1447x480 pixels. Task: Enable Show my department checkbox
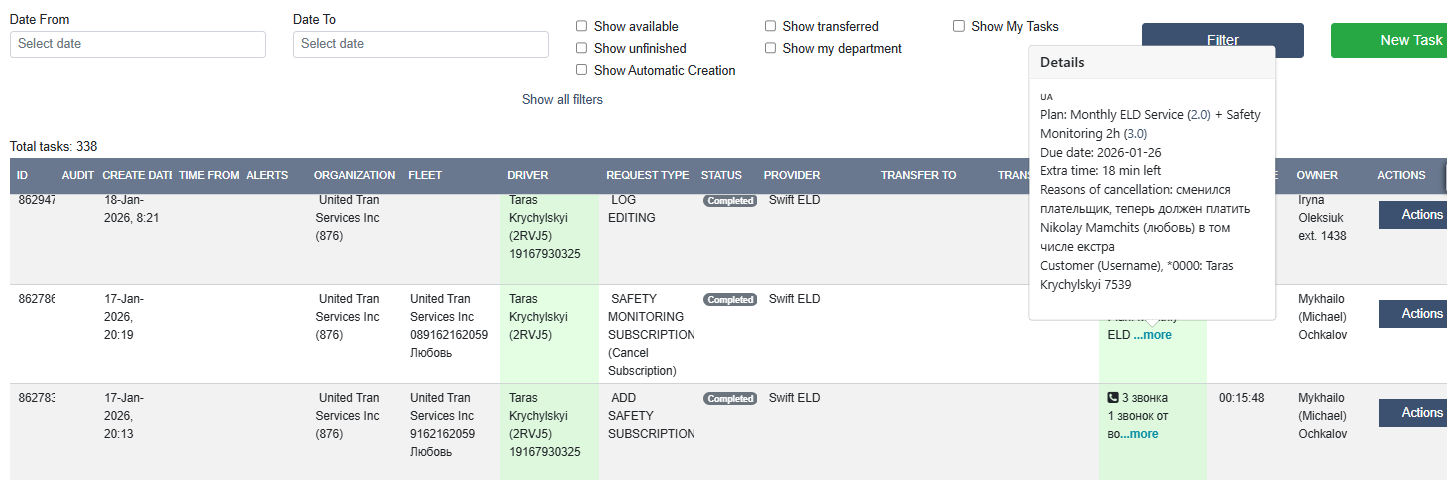tap(771, 49)
